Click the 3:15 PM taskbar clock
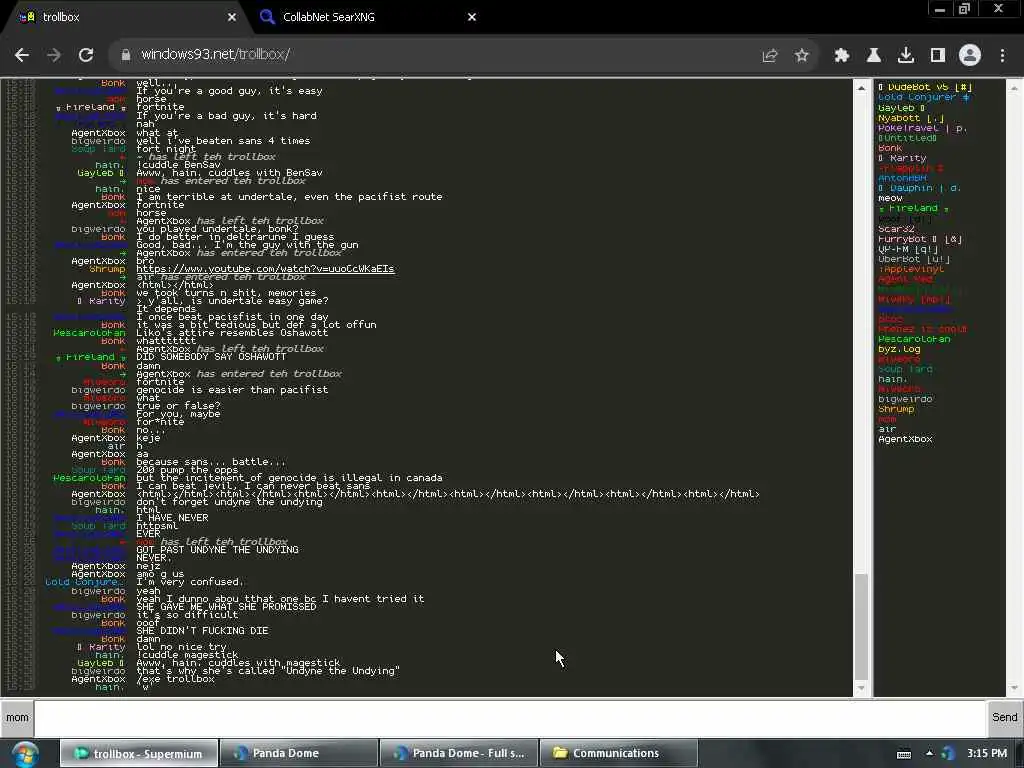 [x=987, y=754]
